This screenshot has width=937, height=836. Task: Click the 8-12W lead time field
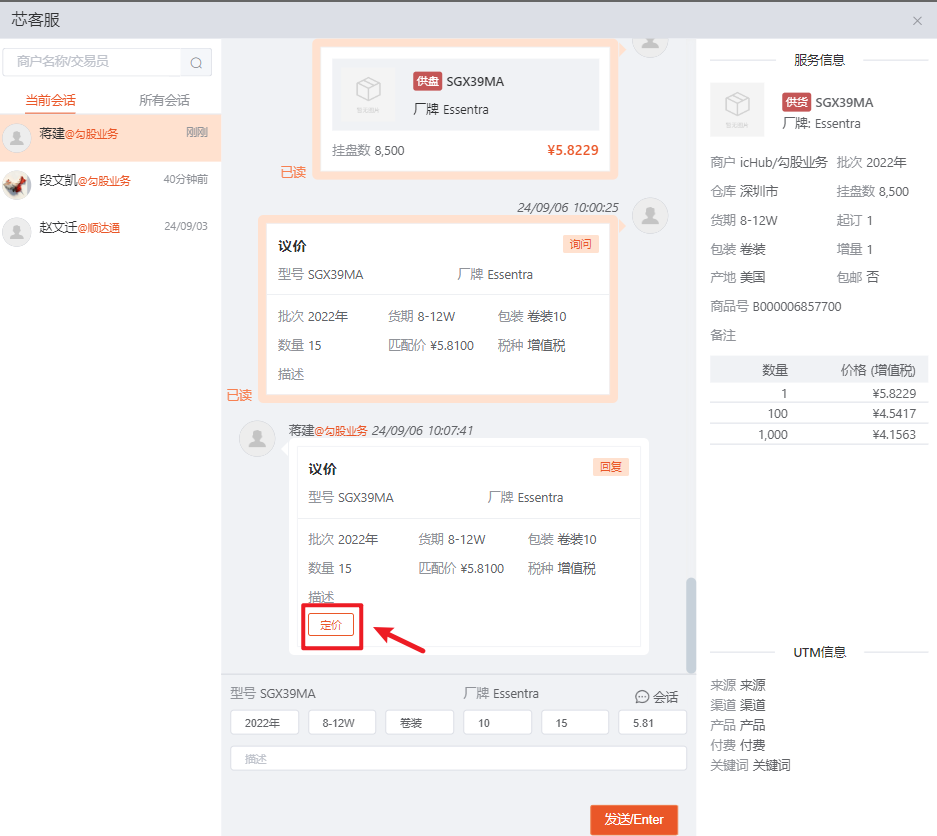point(342,723)
